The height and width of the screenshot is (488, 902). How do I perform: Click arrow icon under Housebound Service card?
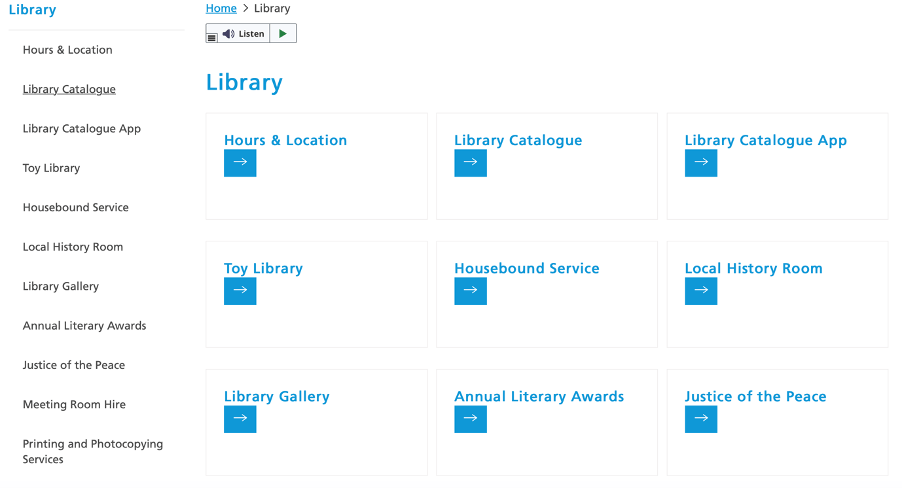click(x=471, y=291)
